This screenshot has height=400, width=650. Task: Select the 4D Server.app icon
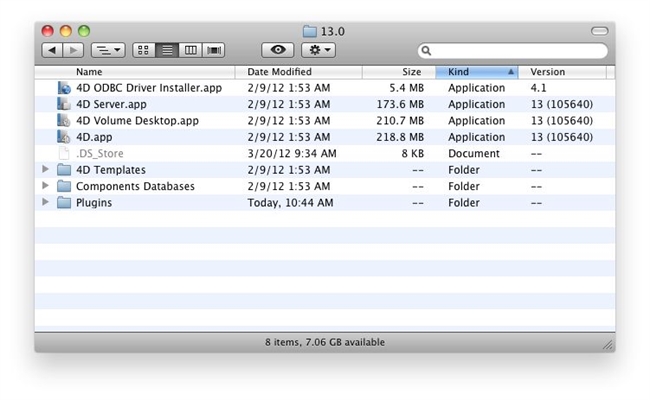click(64, 104)
